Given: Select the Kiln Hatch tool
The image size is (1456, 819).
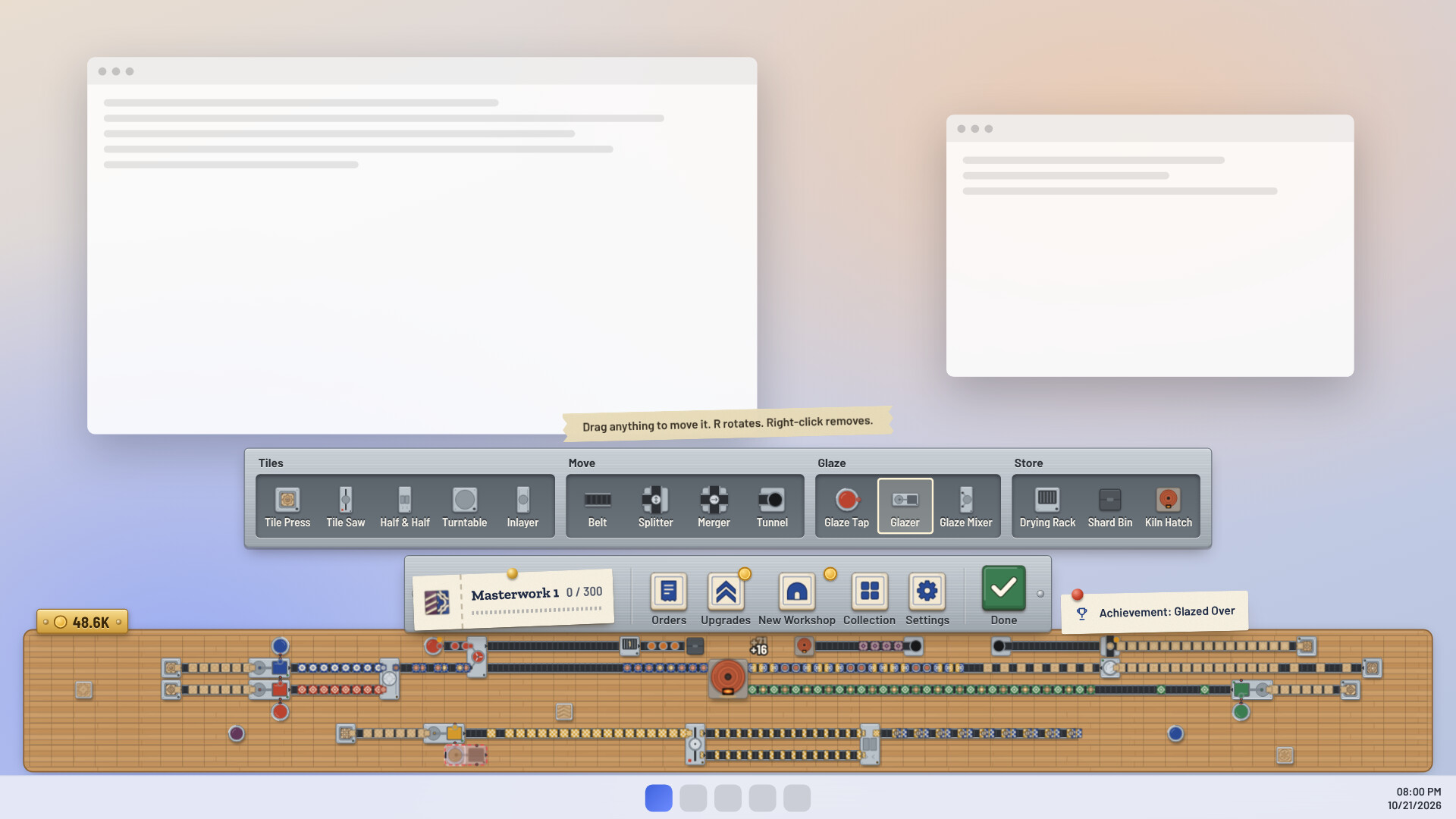Looking at the screenshot, I should (x=1169, y=507).
